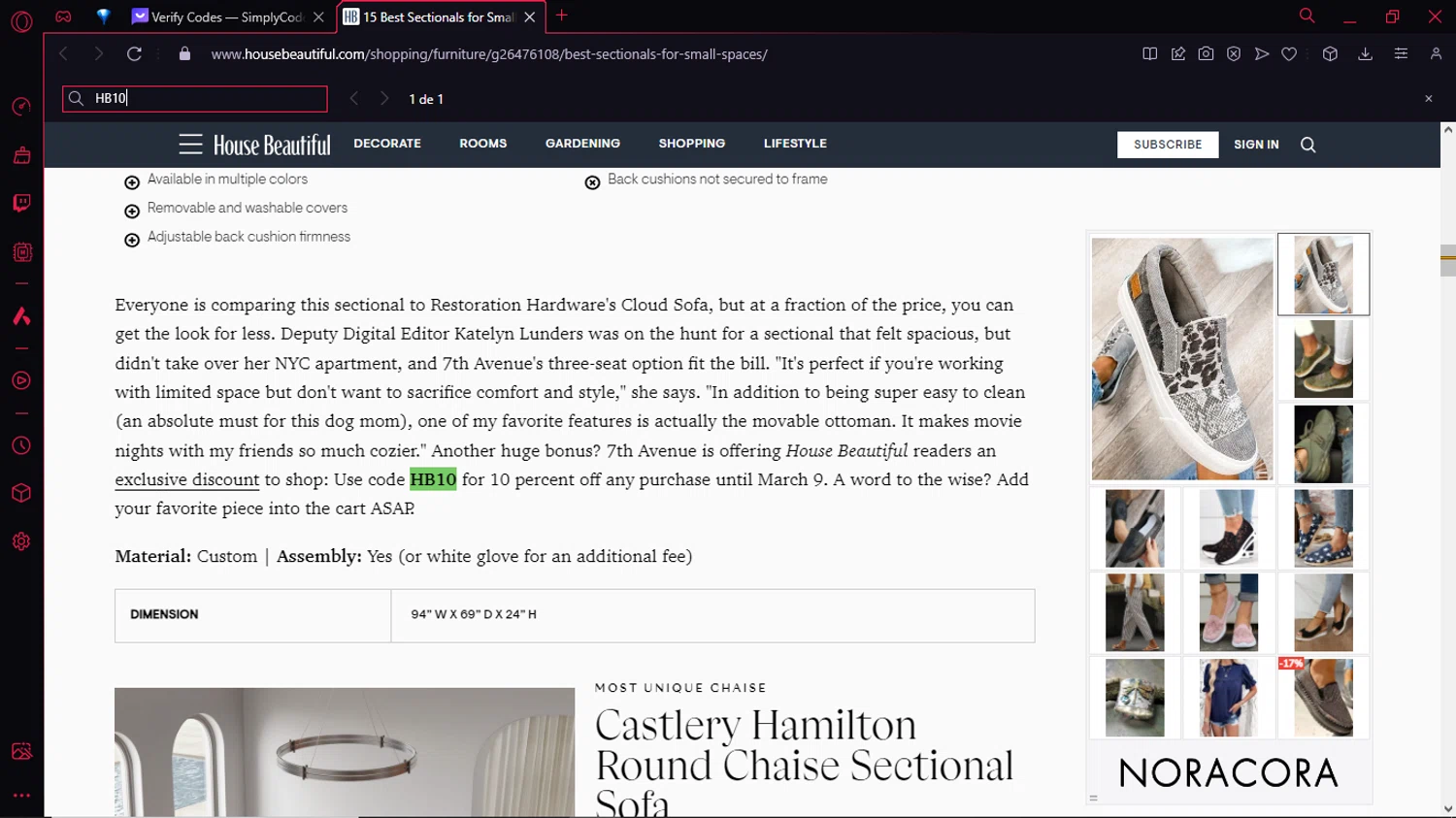Click the large snakeskin sneaker ad image
The height and width of the screenshot is (818, 1456).
coord(1182,359)
